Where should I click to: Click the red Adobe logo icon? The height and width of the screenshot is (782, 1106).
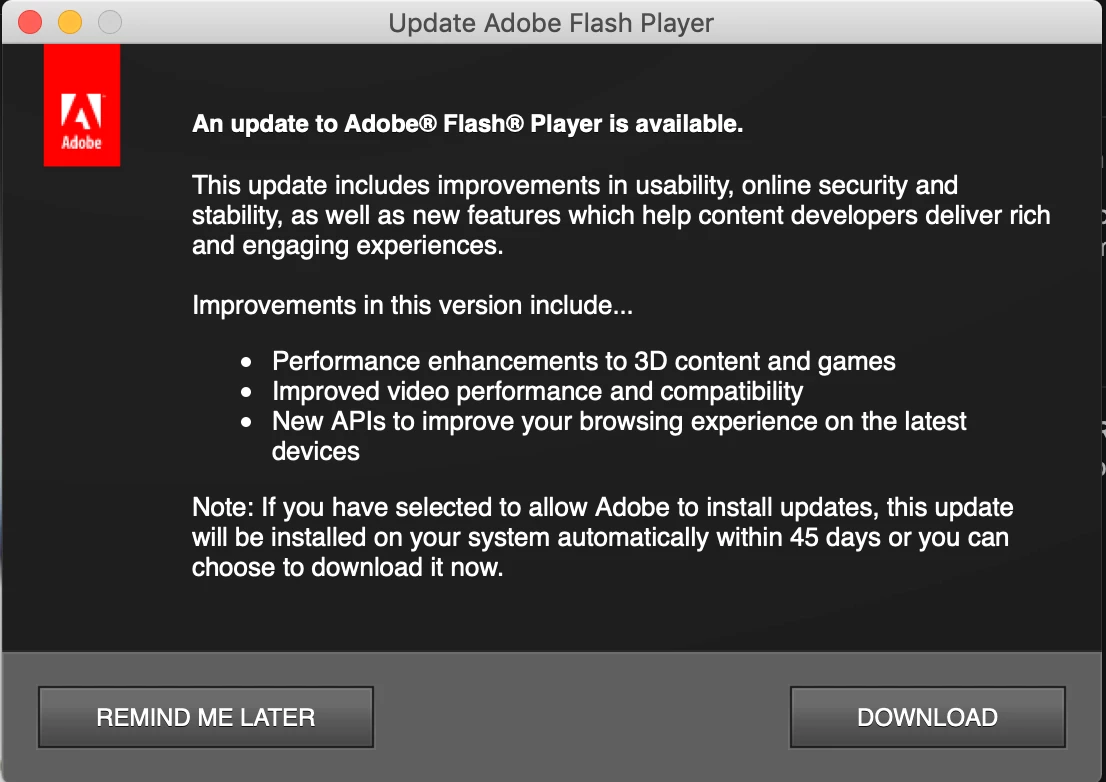pos(82,108)
